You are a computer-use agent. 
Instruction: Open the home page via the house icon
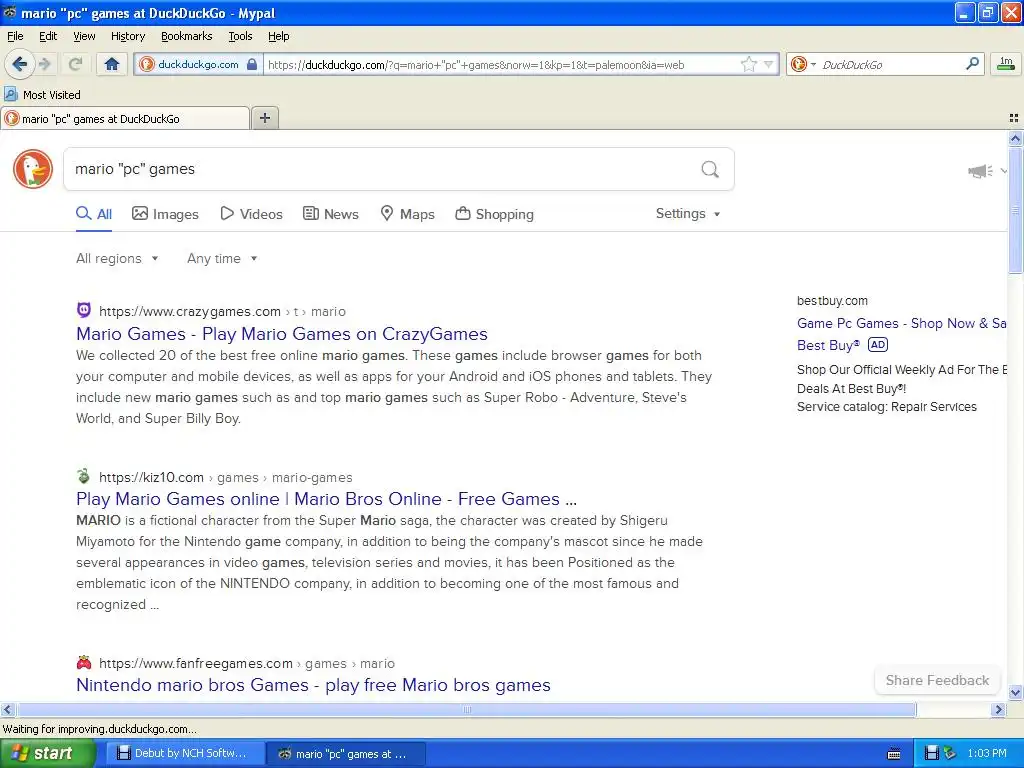coord(112,64)
